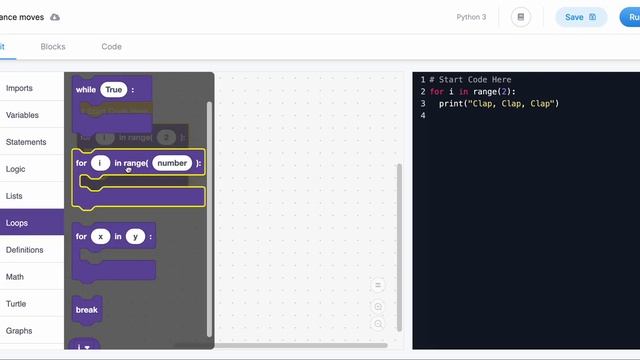The height and width of the screenshot is (360, 640).
Task: Open the Turtle block category
Action: coord(32,304)
